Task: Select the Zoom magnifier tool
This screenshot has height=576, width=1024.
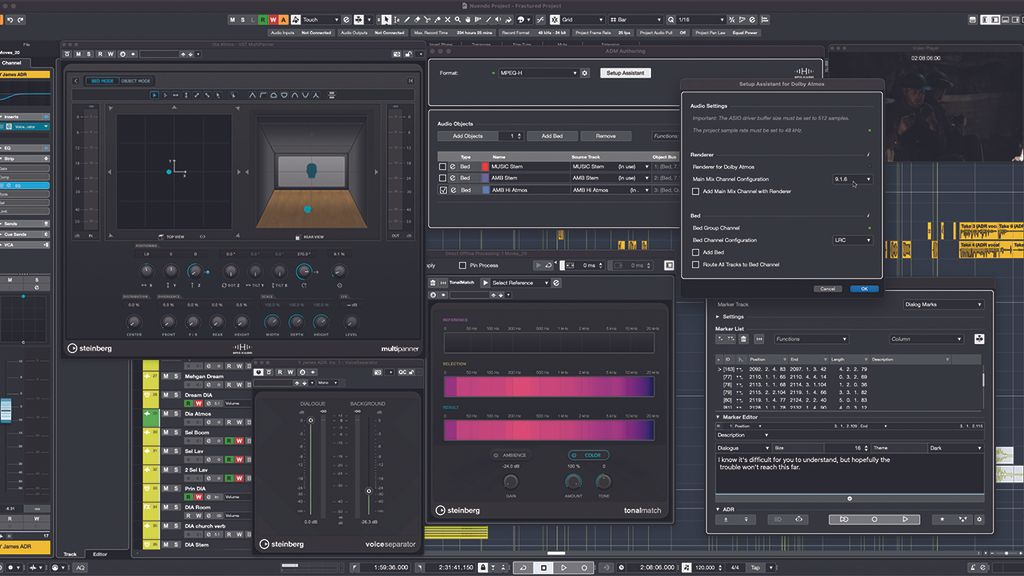Action: coord(458,20)
